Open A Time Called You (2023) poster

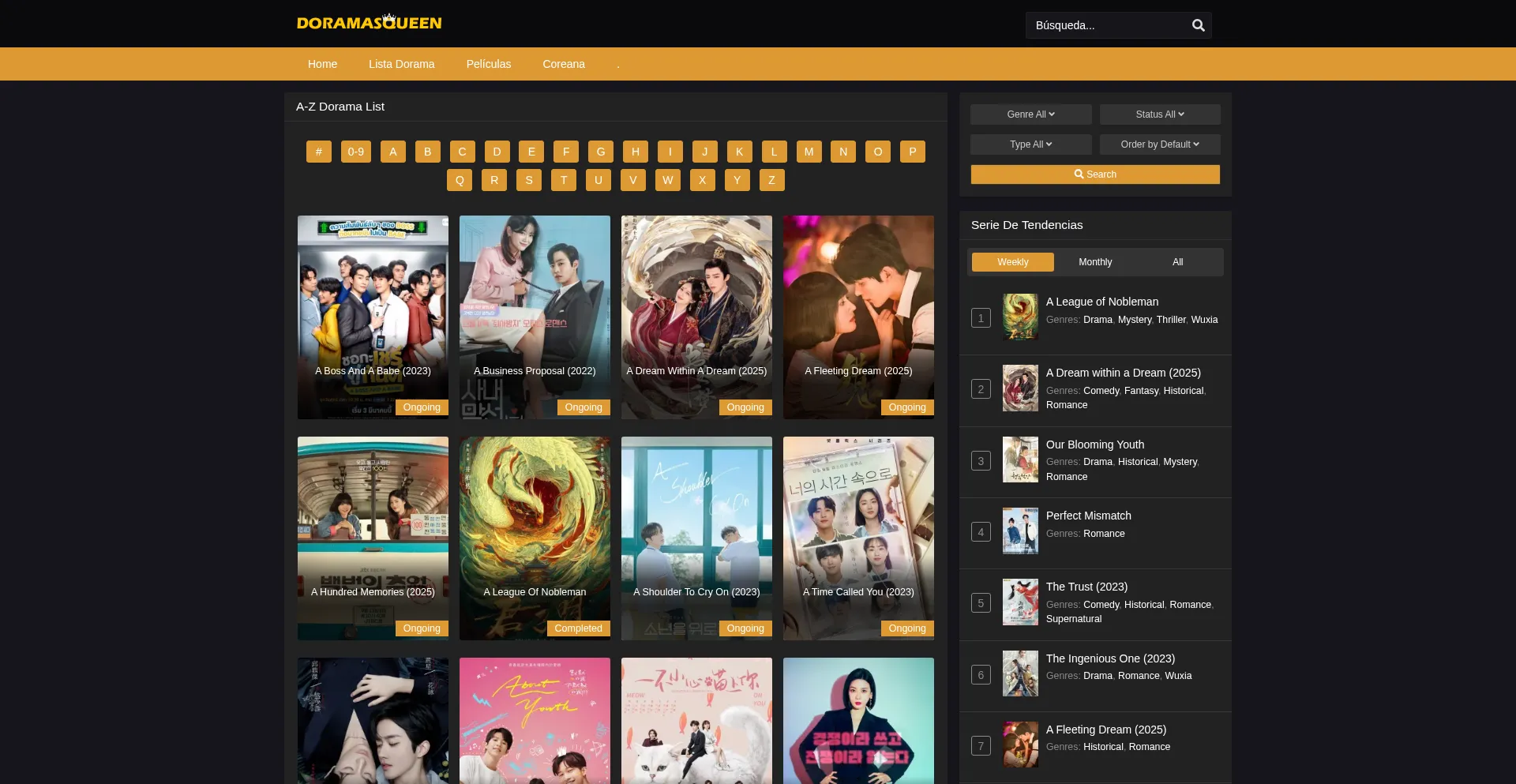coord(858,538)
